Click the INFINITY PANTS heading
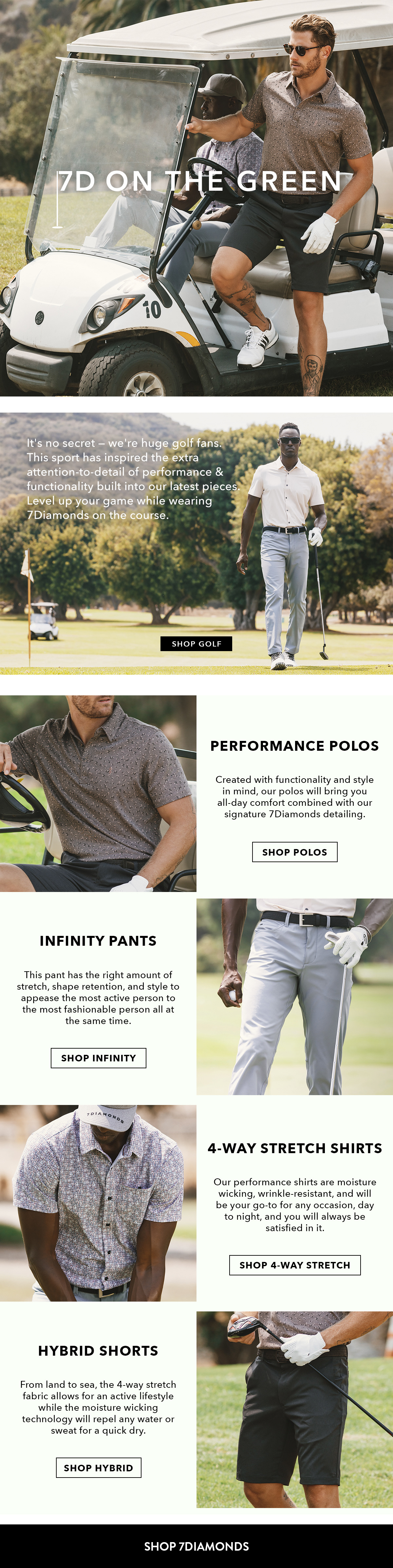 click(98, 941)
